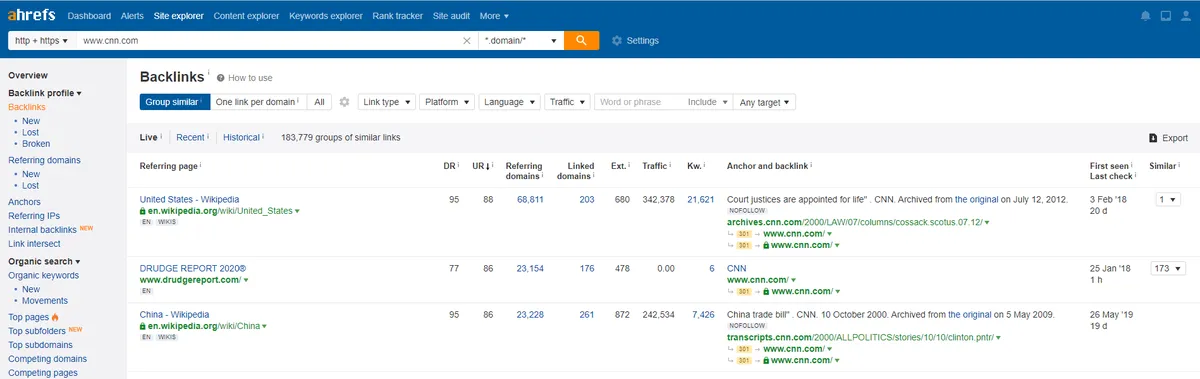
Task: Focus the Word or phrase filter field
Action: coord(640,102)
